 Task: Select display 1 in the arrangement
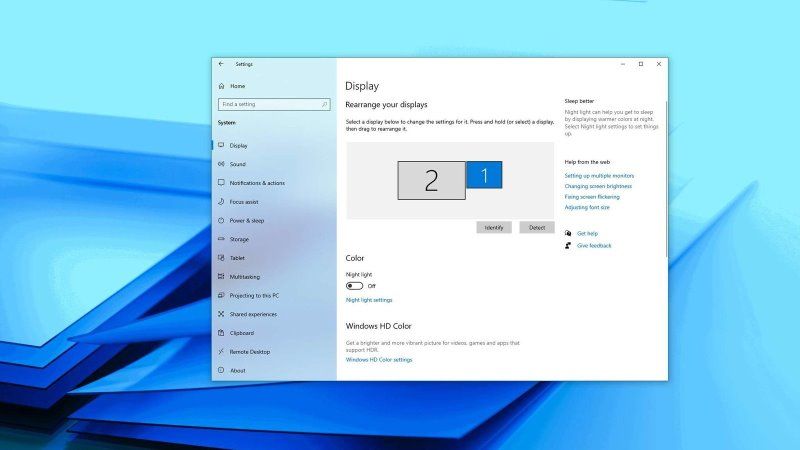click(x=484, y=175)
